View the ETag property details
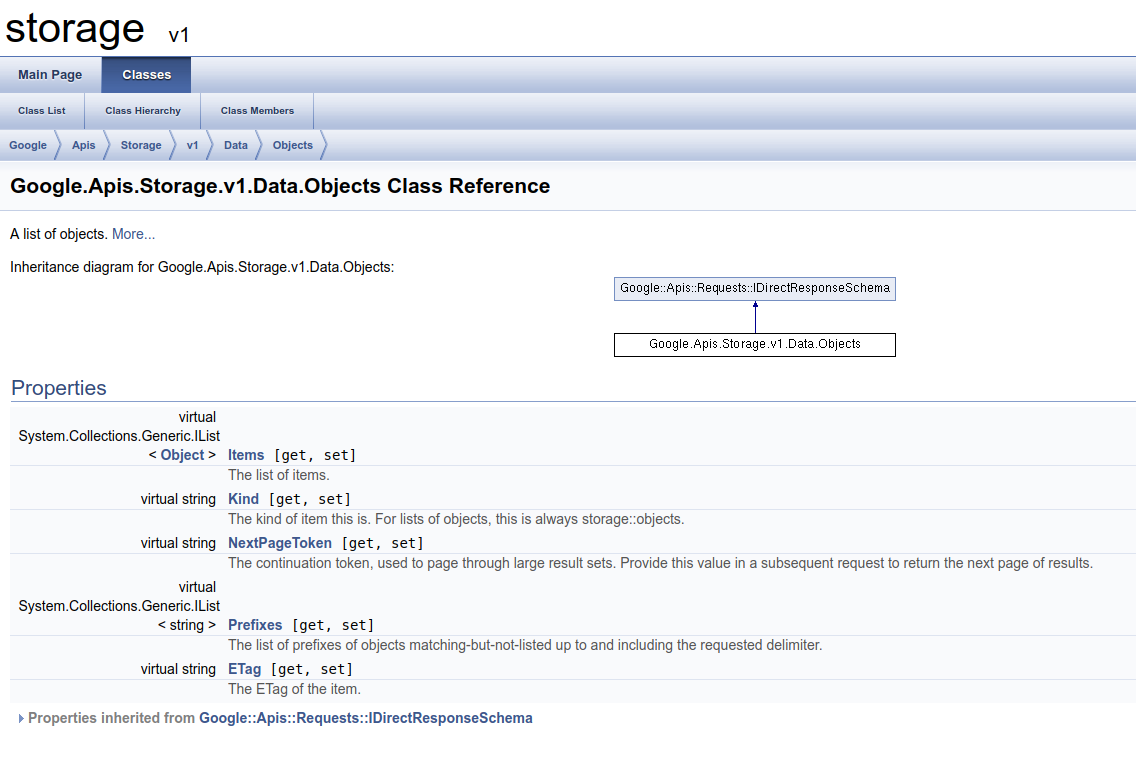1136x758 pixels. [x=244, y=669]
